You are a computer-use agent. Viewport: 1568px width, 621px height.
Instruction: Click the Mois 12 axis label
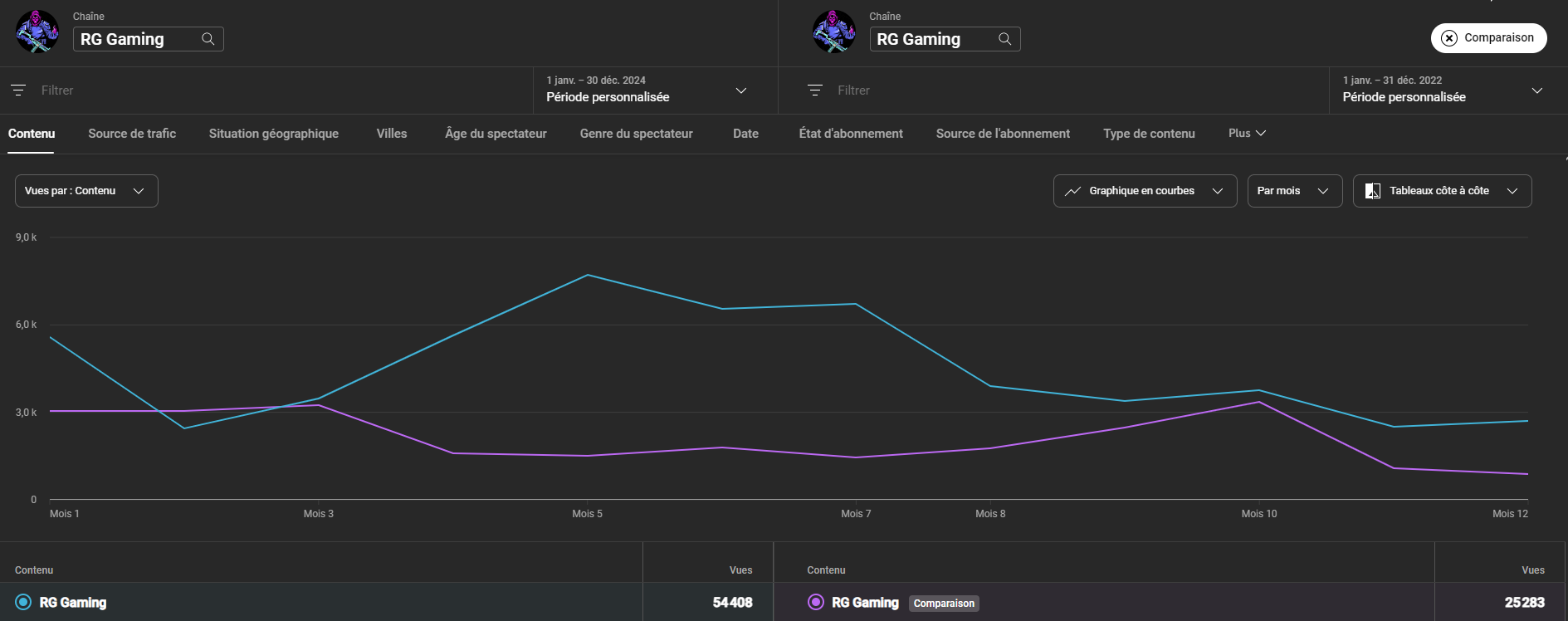[1510, 514]
